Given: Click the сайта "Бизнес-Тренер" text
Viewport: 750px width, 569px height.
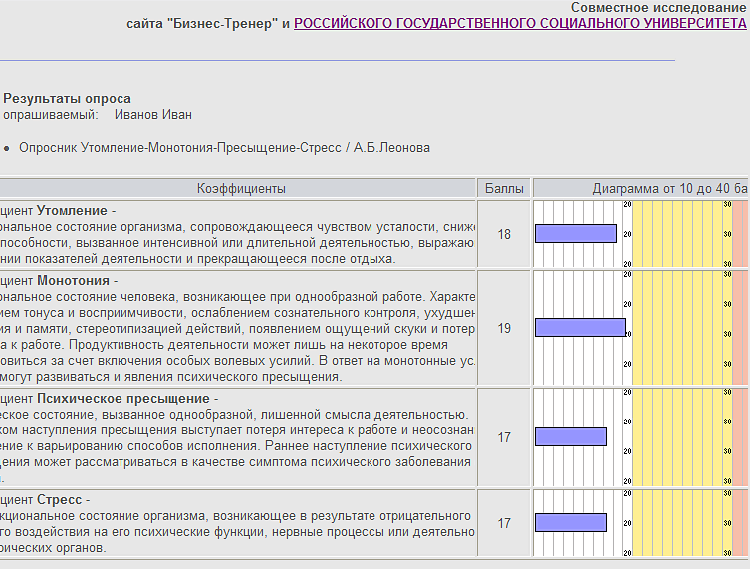Looking at the screenshot, I should pos(202,24).
